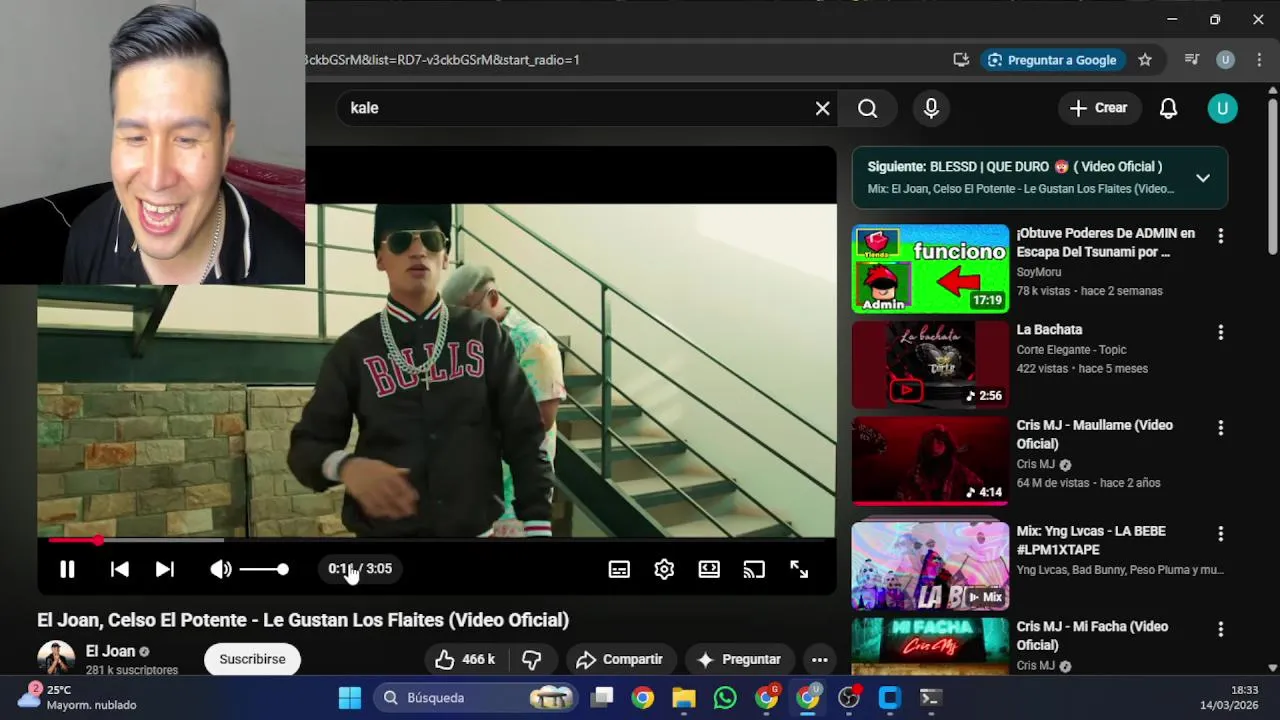Open the Windows Start menu
This screenshot has width=1280, height=720.
coord(350,698)
